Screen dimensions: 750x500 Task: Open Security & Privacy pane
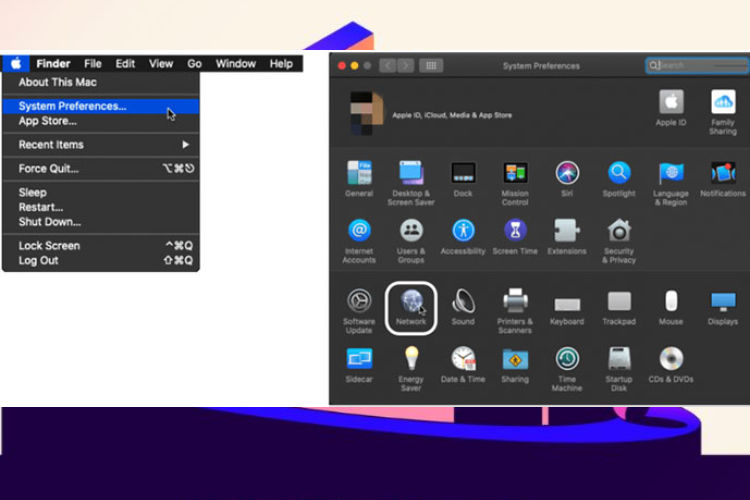pyautogui.click(x=619, y=241)
